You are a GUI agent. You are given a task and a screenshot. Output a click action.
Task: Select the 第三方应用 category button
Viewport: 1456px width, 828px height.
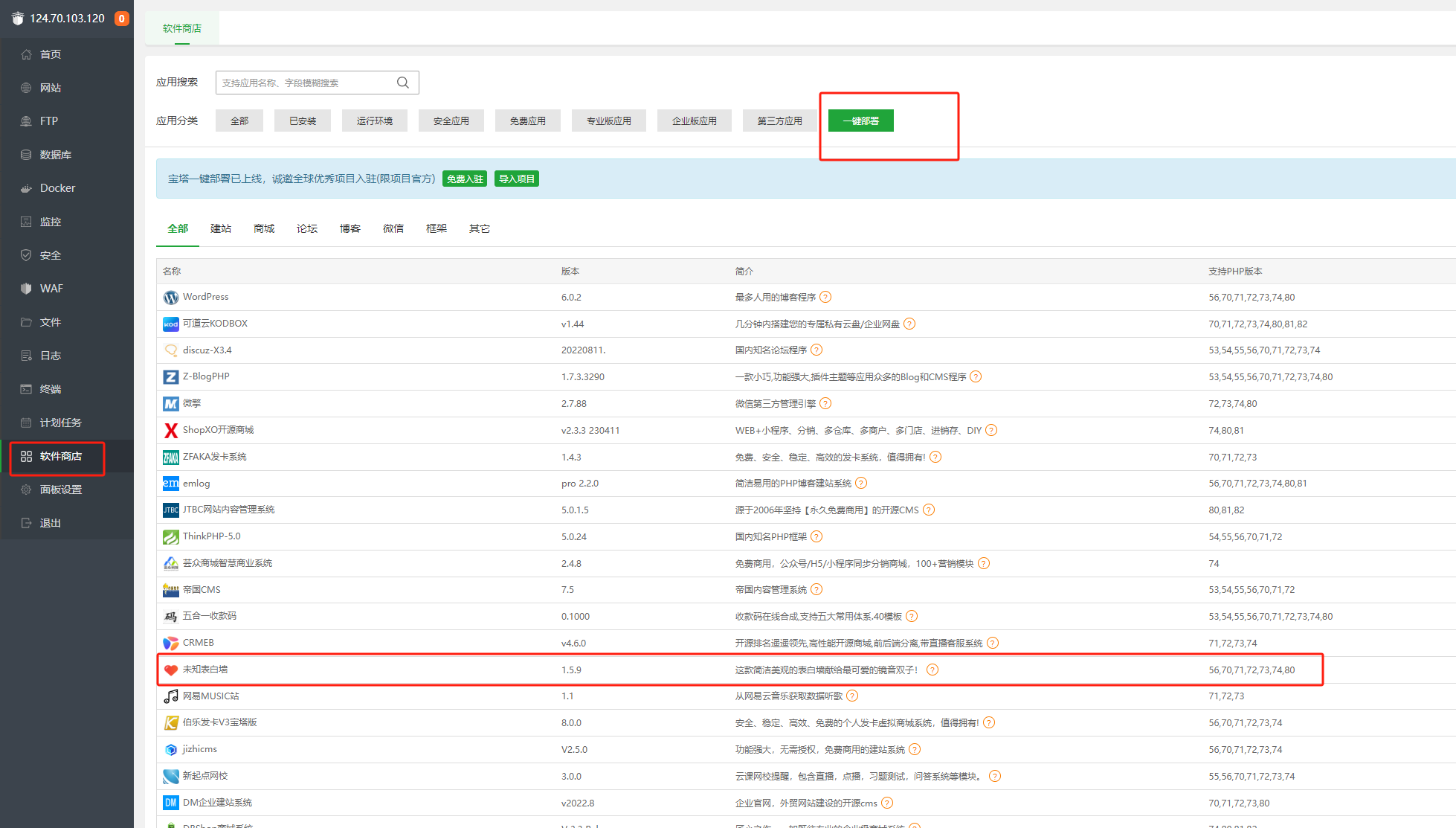780,121
